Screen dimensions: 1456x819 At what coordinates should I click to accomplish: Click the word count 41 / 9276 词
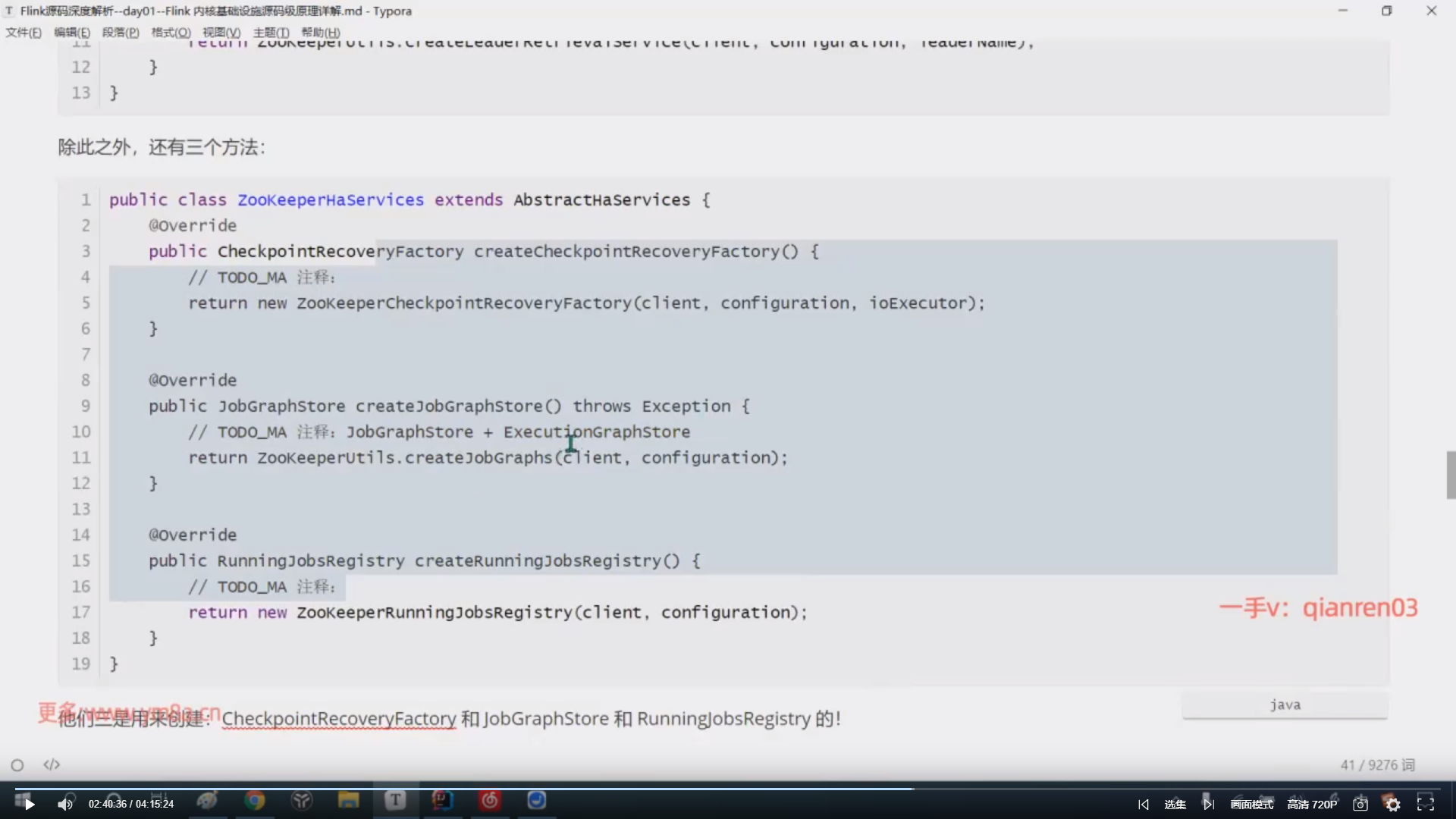point(1377,764)
